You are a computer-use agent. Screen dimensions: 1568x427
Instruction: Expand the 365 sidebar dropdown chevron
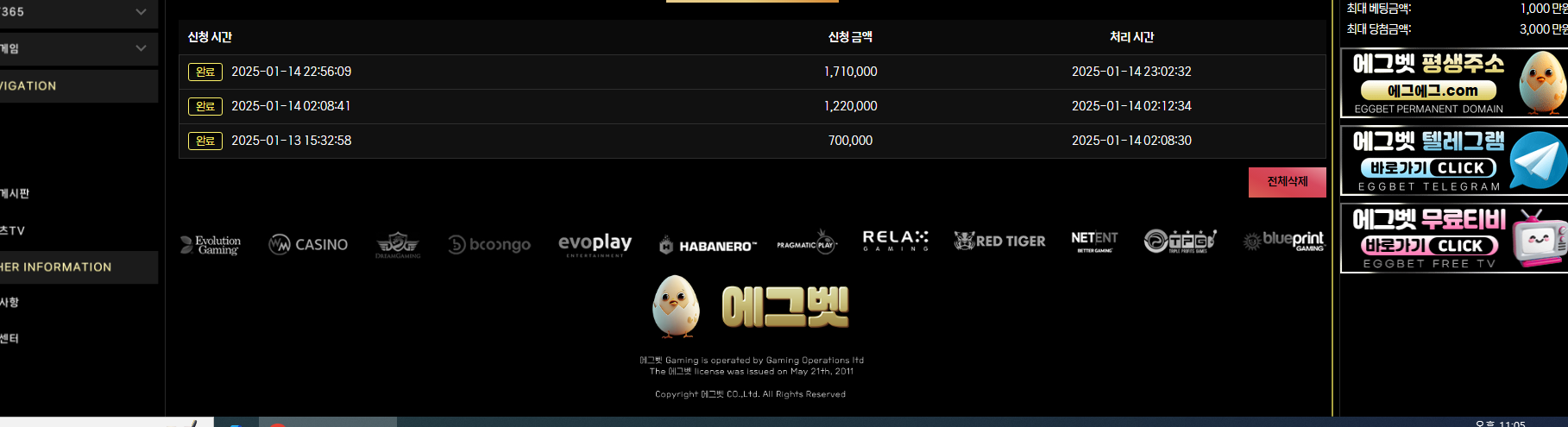(141, 12)
